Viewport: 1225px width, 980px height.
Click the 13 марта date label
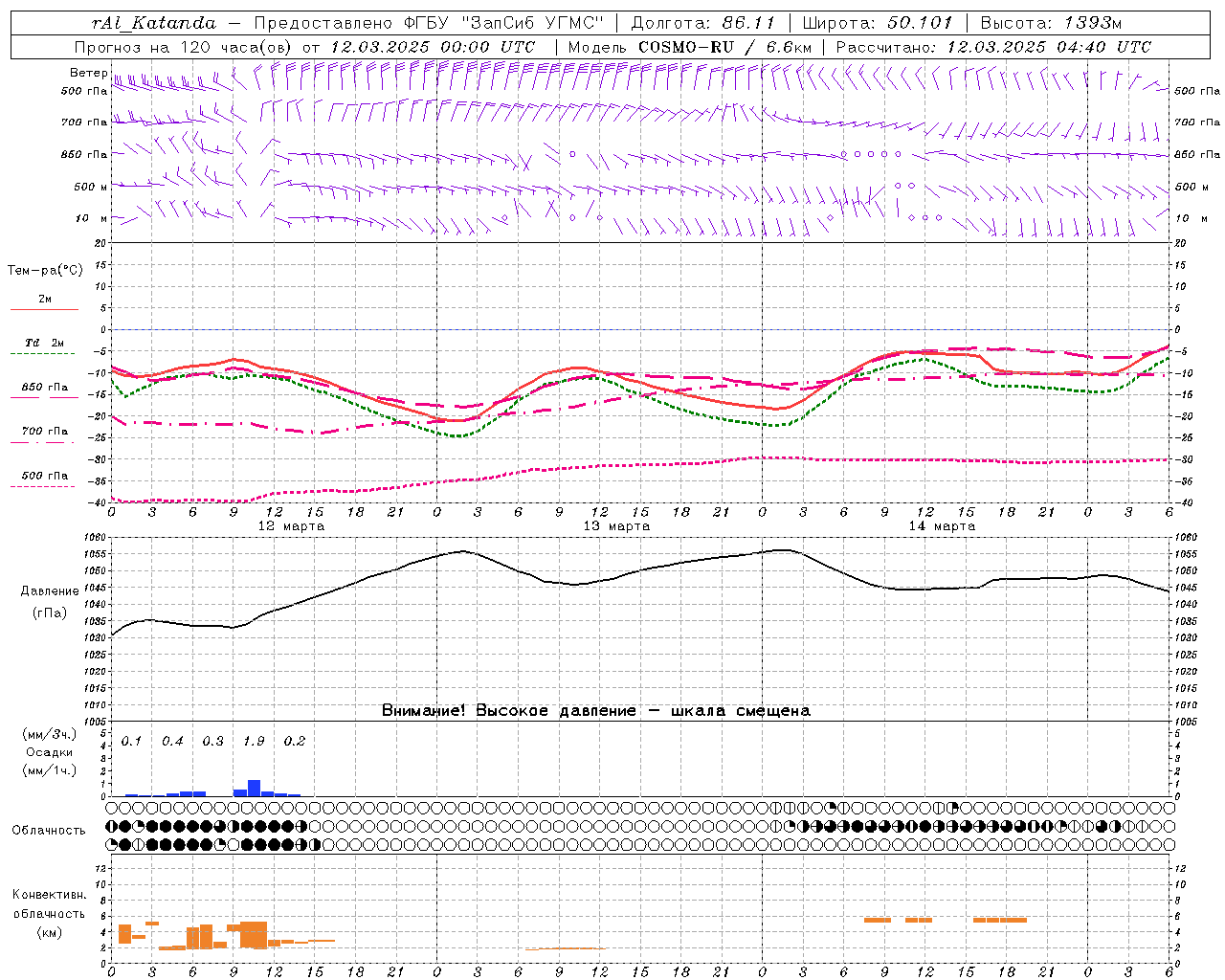point(616,526)
